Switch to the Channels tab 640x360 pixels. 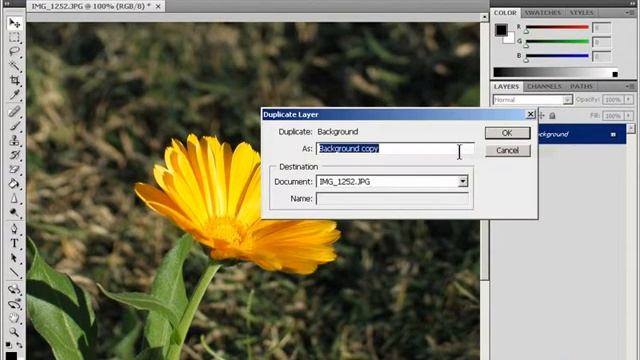544,87
